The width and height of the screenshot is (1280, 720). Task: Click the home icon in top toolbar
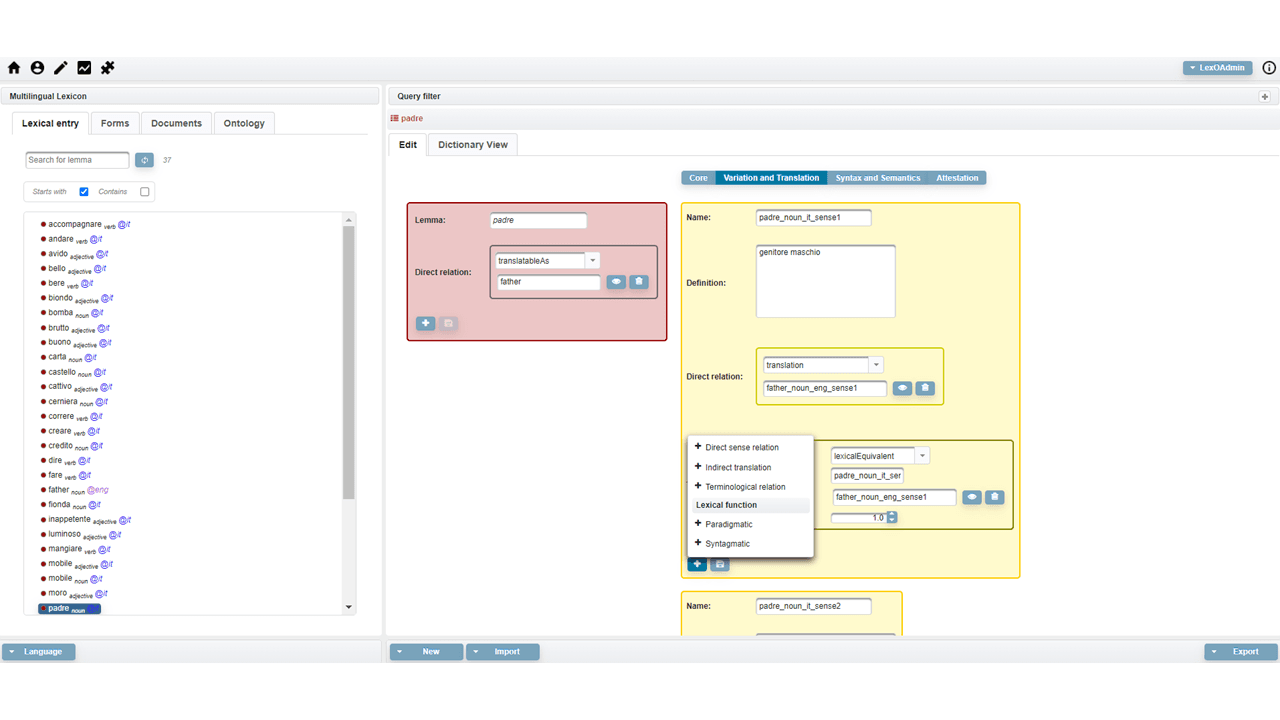point(14,68)
